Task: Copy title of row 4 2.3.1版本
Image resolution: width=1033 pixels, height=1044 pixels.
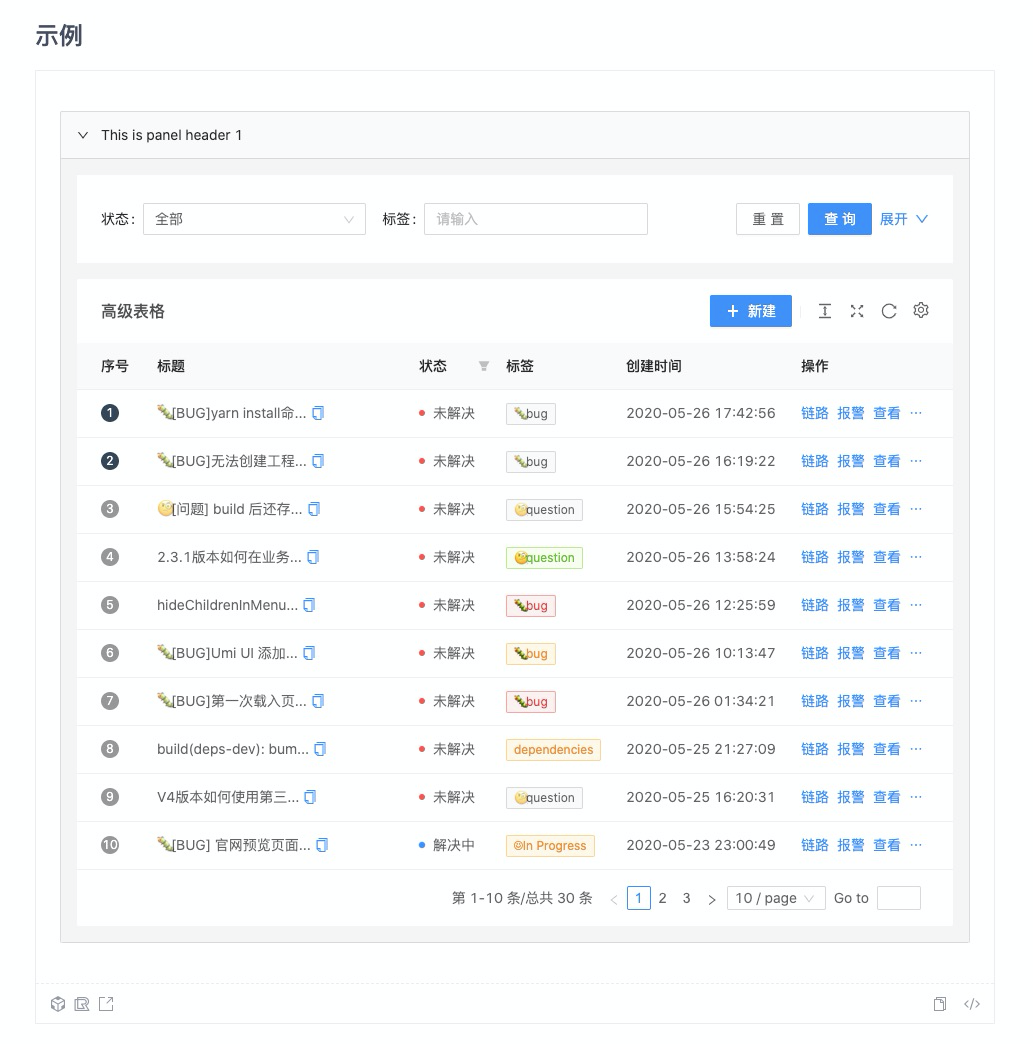Action: tap(313, 557)
